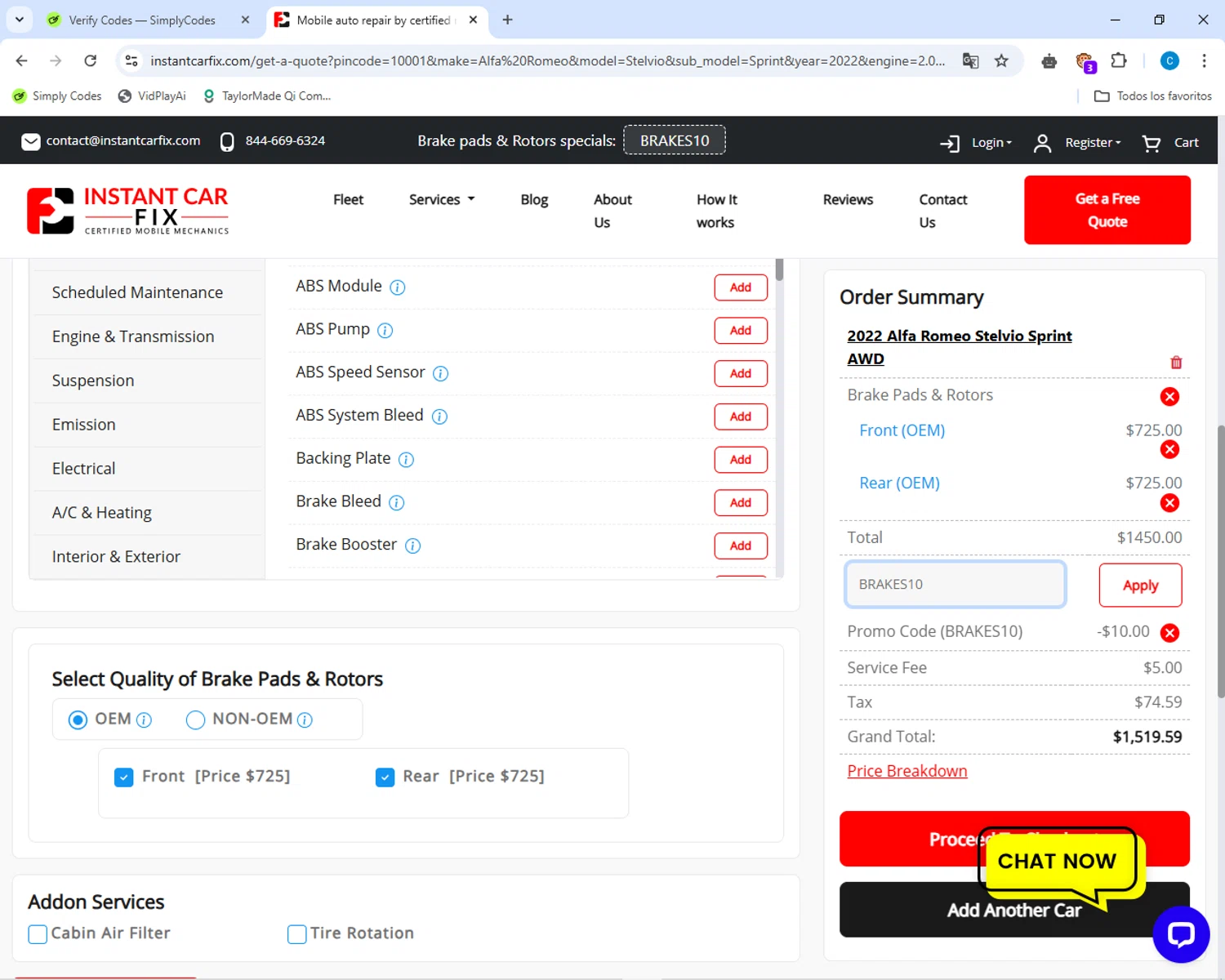This screenshot has height=980, width=1225.
Task: Open Chrome's three-dot menu
Action: point(1204,61)
